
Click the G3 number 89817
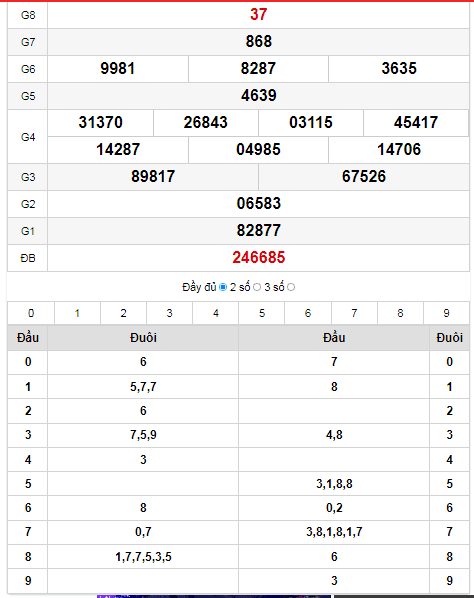[153, 177]
